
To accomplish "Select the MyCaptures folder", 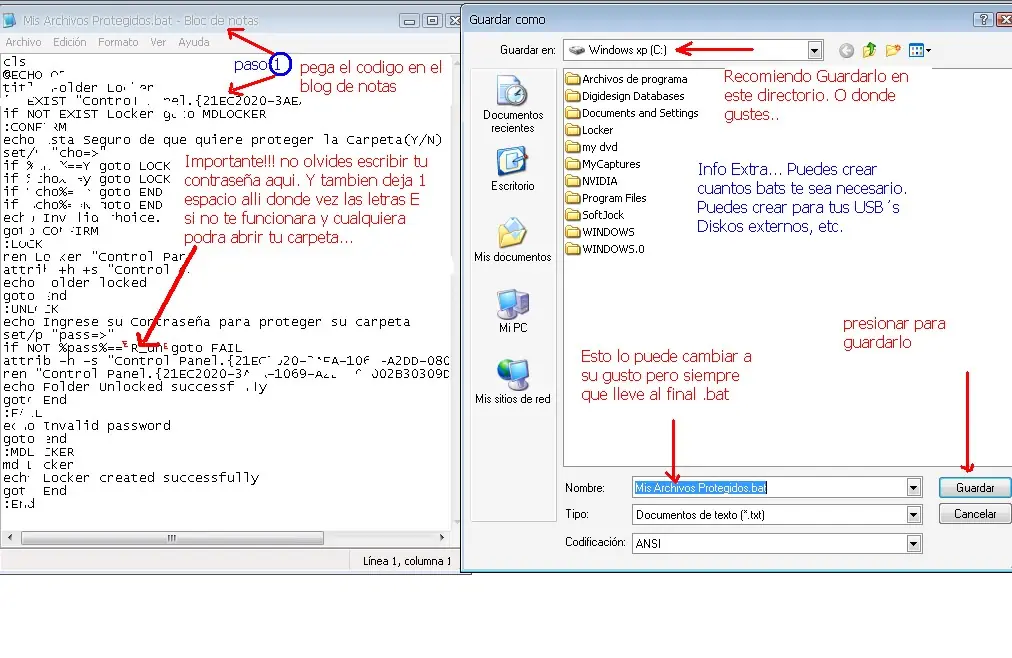I will [x=603, y=164].
